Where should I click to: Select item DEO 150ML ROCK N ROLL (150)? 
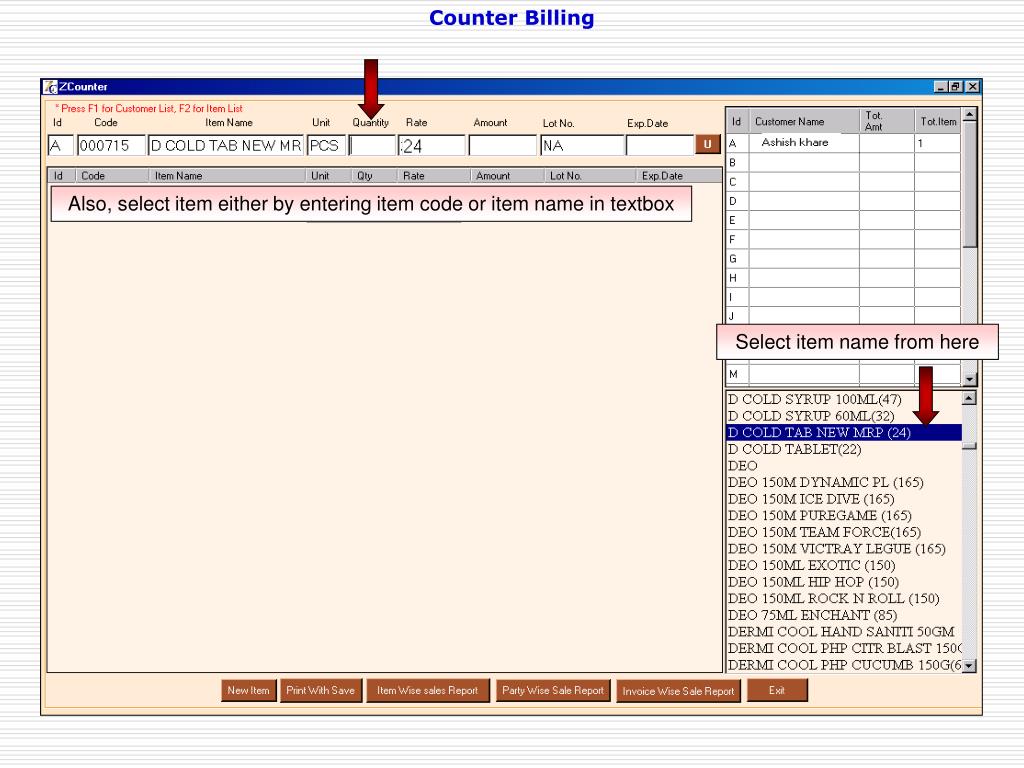[x=844, y=599]
